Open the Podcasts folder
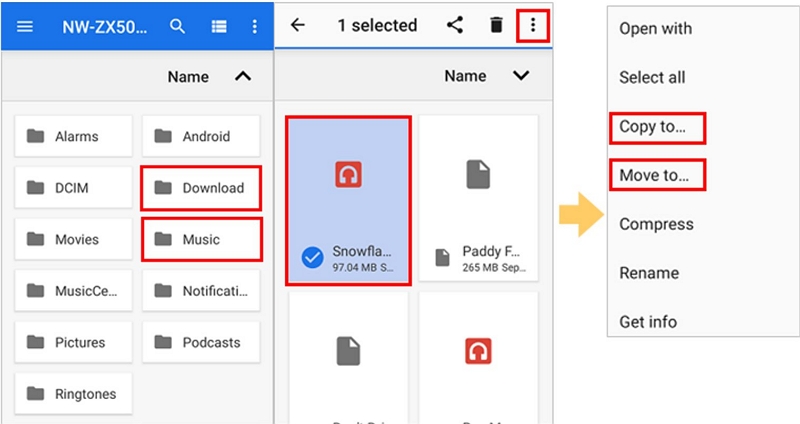800x424 pixels. tap(202, 342)
